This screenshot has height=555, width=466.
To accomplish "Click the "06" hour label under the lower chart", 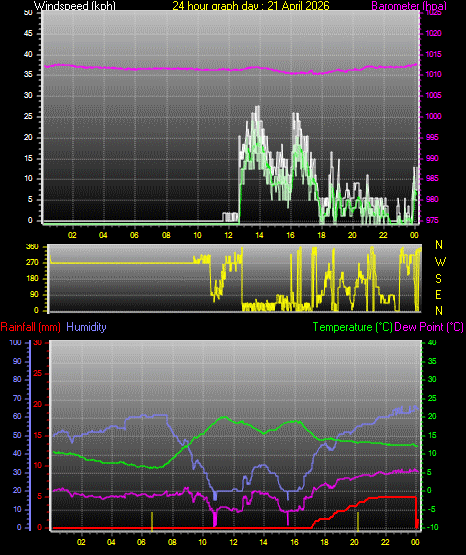I will tap(141, 542).
